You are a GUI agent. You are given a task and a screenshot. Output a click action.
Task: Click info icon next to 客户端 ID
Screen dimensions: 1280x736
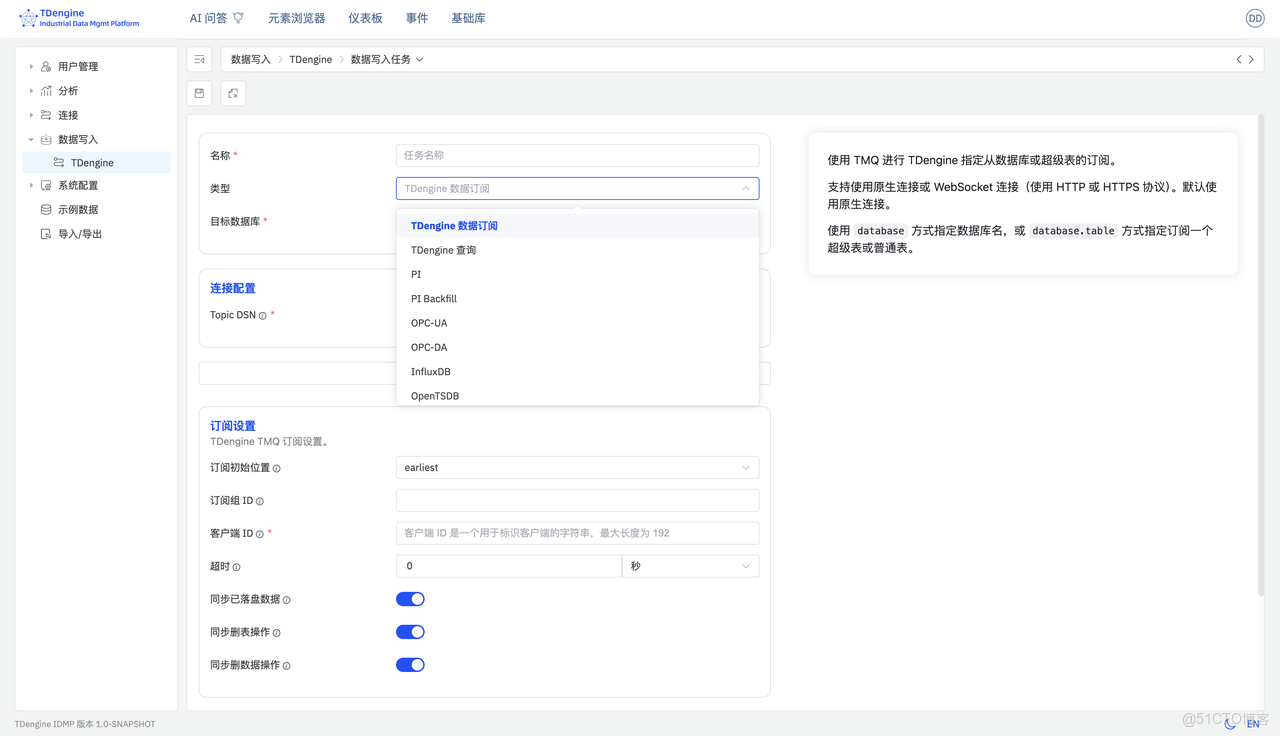click(x=260, y=534)
